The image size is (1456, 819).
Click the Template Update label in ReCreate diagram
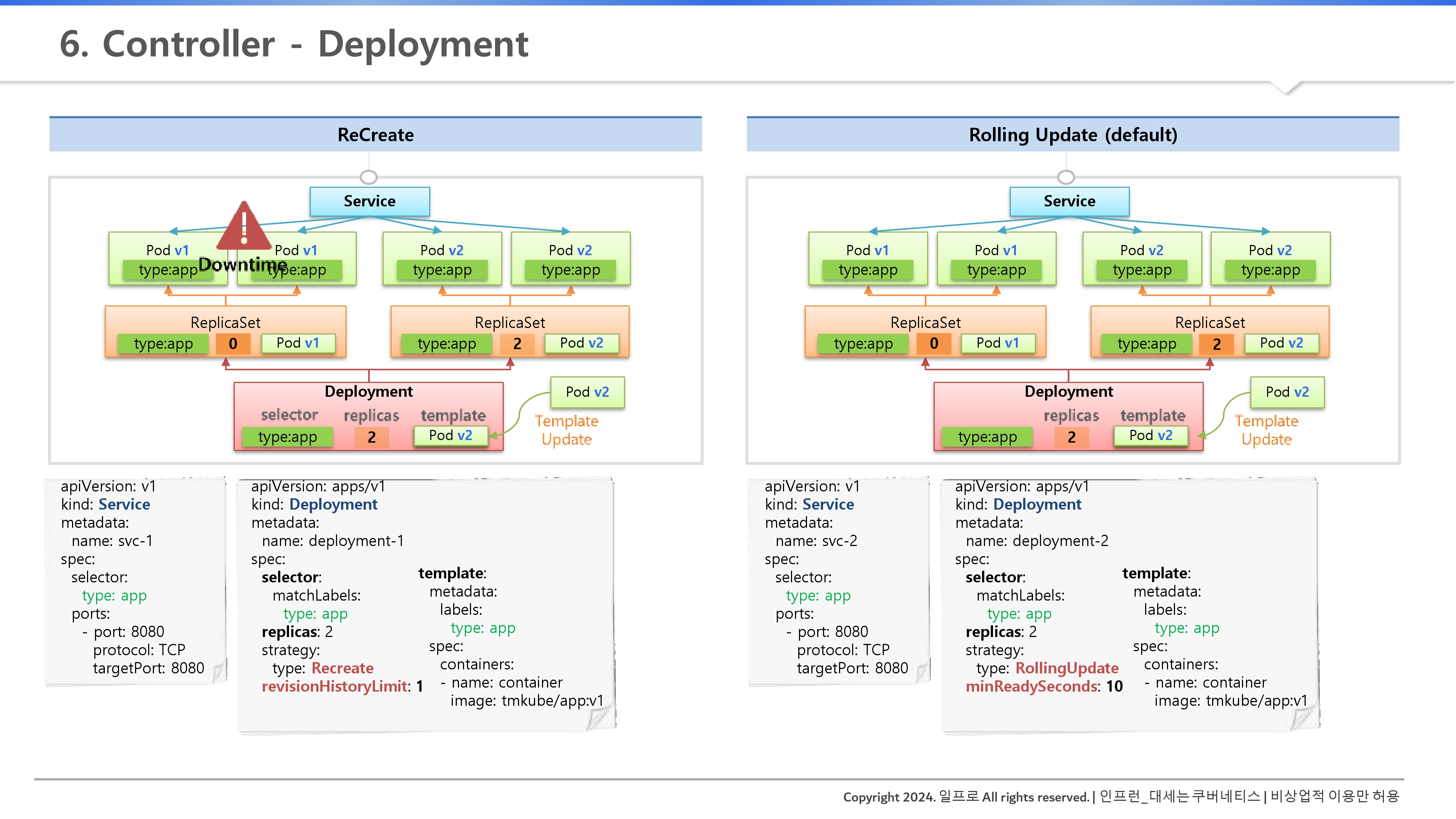(566, 430)
